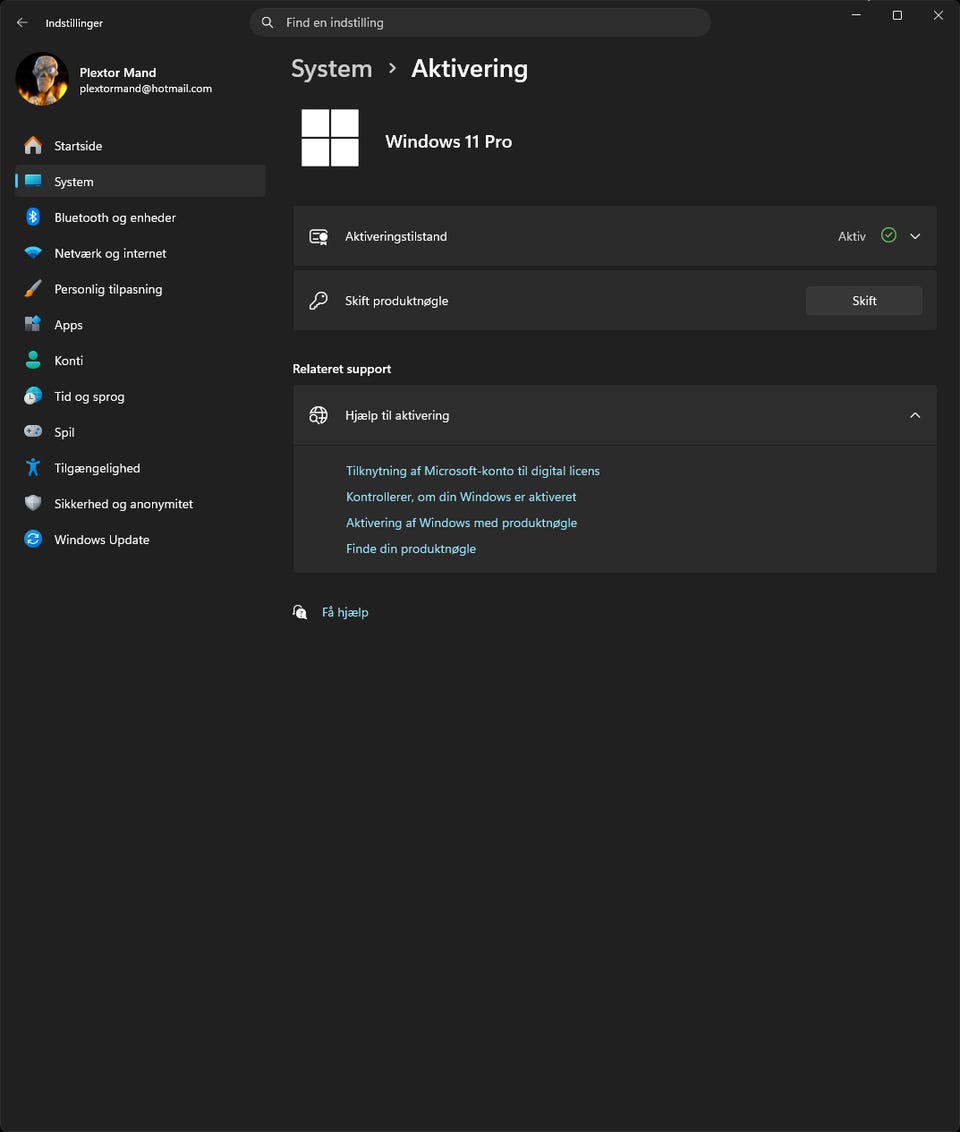Open Kontrollerer, om din Windows er aktiveret
The width and height of the screenshot is (960, 1132).
tap(461, 497)
